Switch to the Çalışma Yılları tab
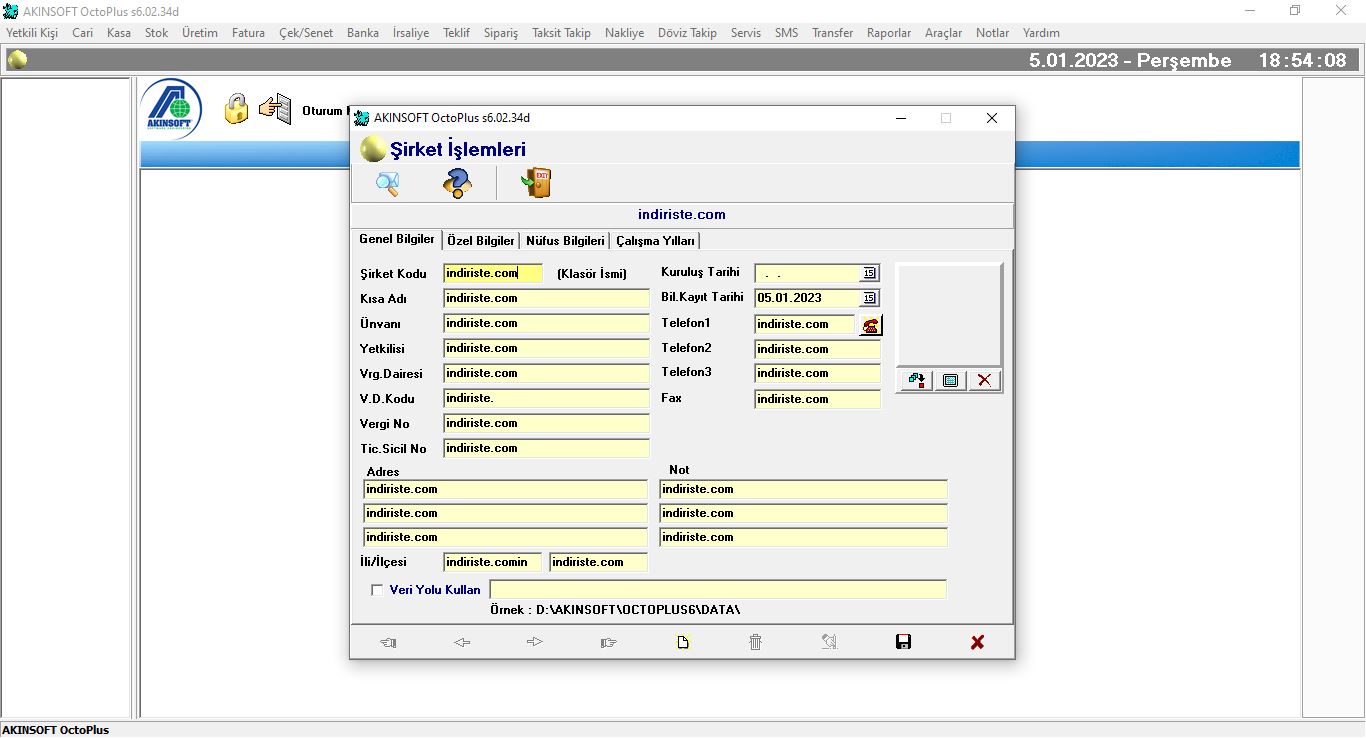1366x738 pixels. (655, 241)
